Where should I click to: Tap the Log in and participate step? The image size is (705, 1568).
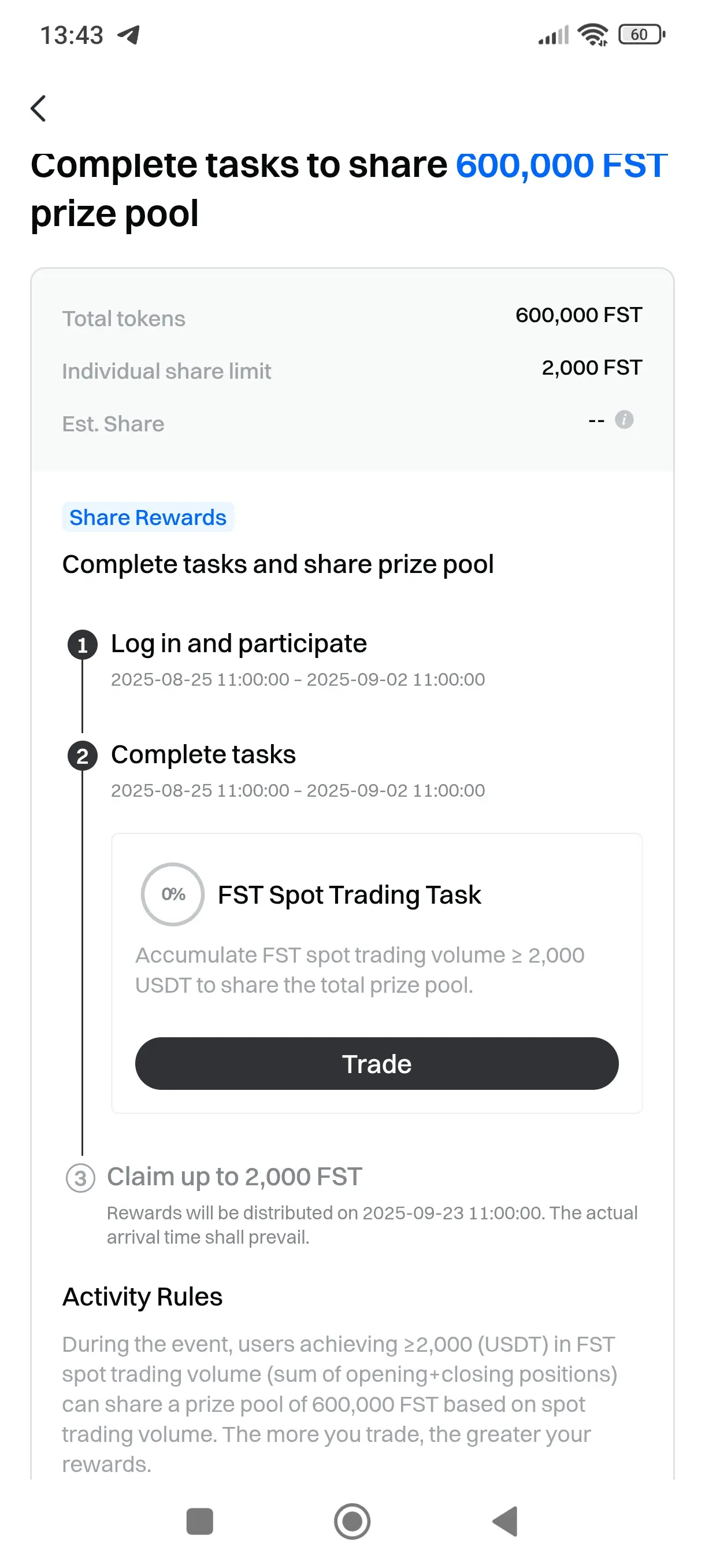(x=239, y=644)
